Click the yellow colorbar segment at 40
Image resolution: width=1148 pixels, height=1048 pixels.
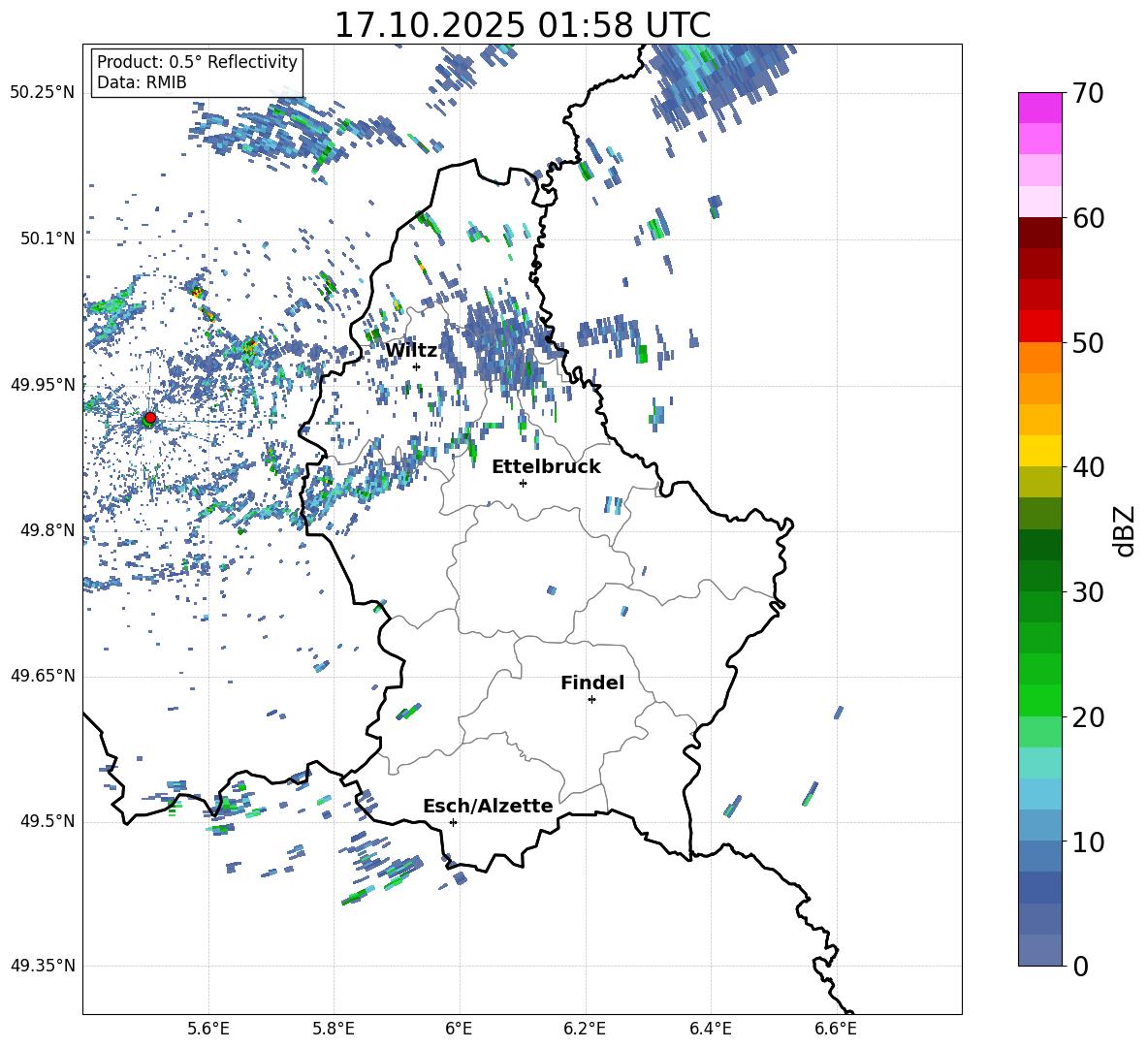pyautogui.click(x=1040, y=451)
